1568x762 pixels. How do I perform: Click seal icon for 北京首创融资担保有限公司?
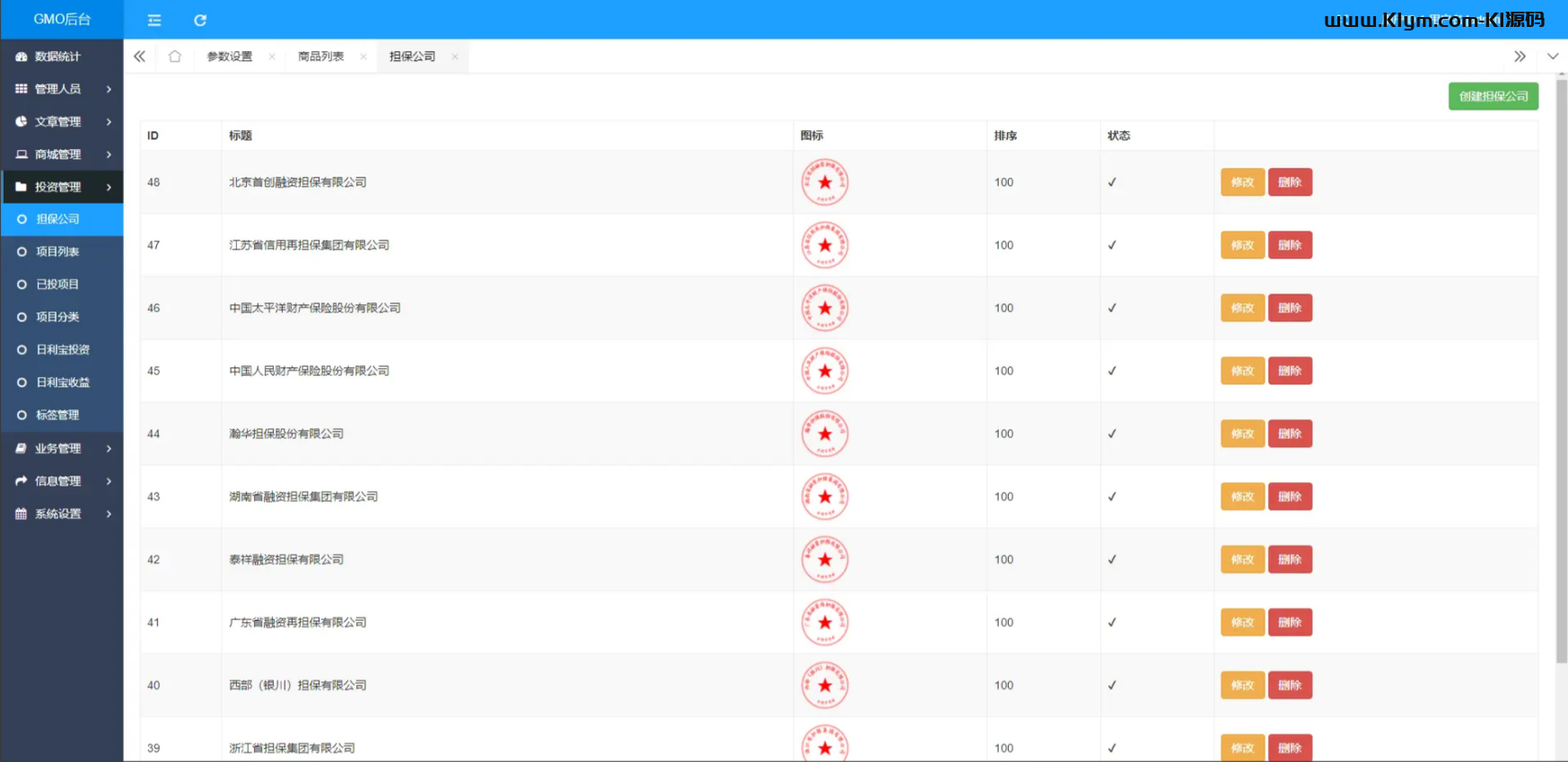pyautogui.click(x=825, y=182)
